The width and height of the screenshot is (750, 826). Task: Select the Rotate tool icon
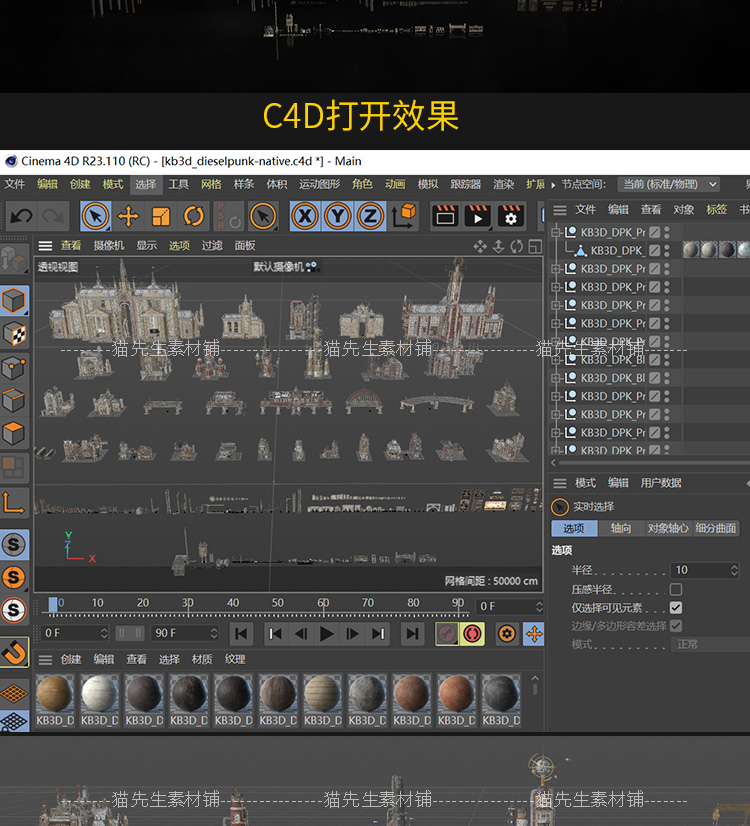coord(193,216)
